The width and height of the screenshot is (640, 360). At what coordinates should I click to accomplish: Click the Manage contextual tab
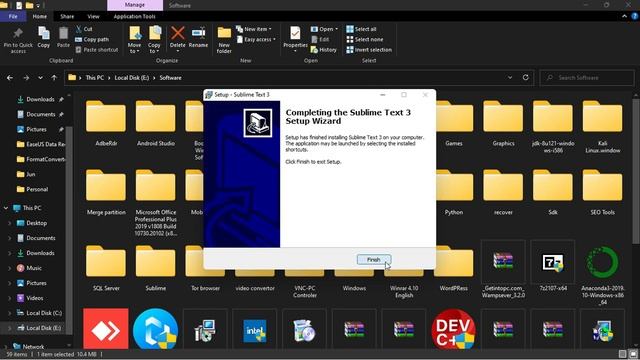coord(135,5)
